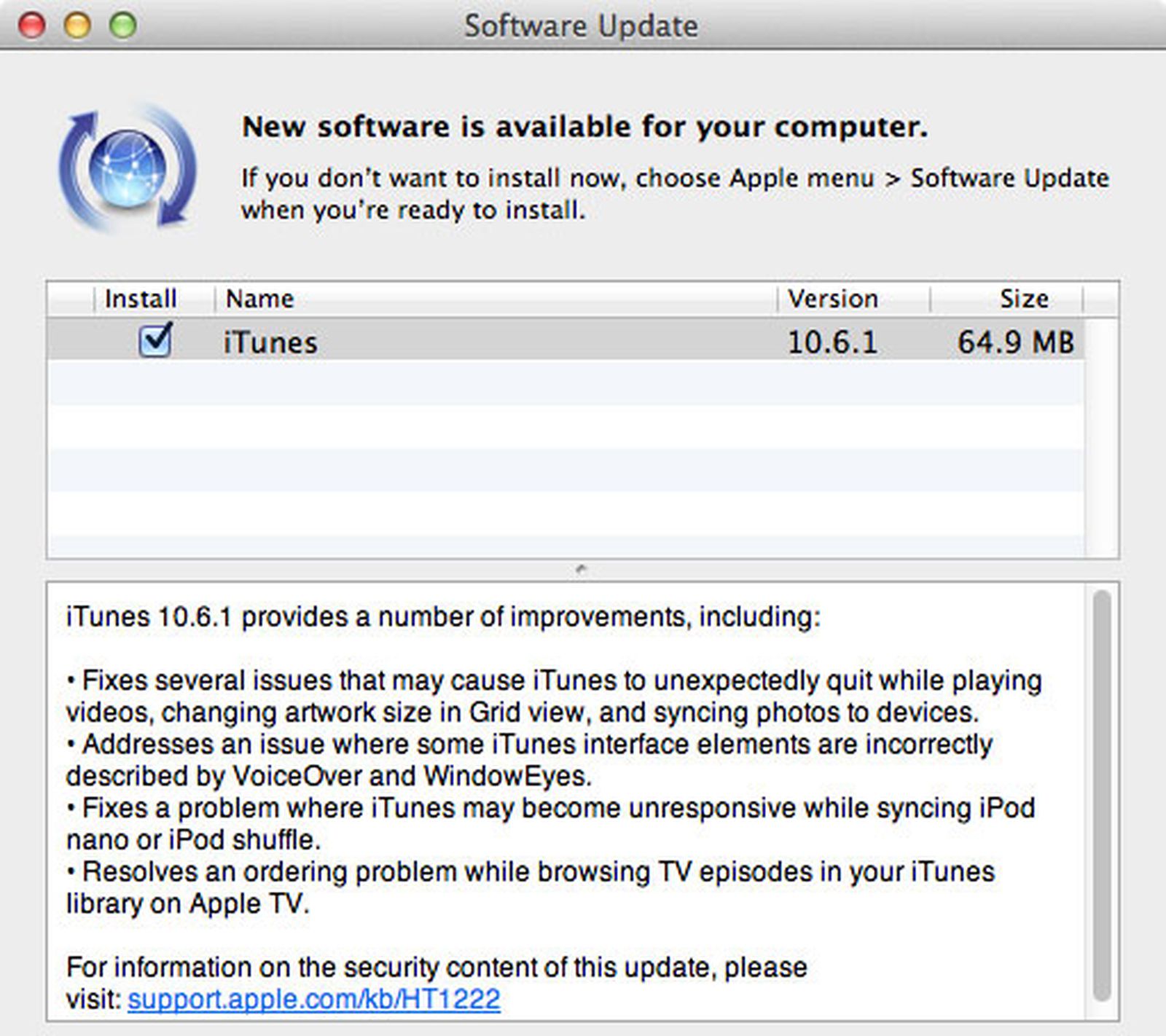This screenshot has width=1166, height=1036.
Task: Click the 64.9 MB size cell
Action: (1015, 342)
